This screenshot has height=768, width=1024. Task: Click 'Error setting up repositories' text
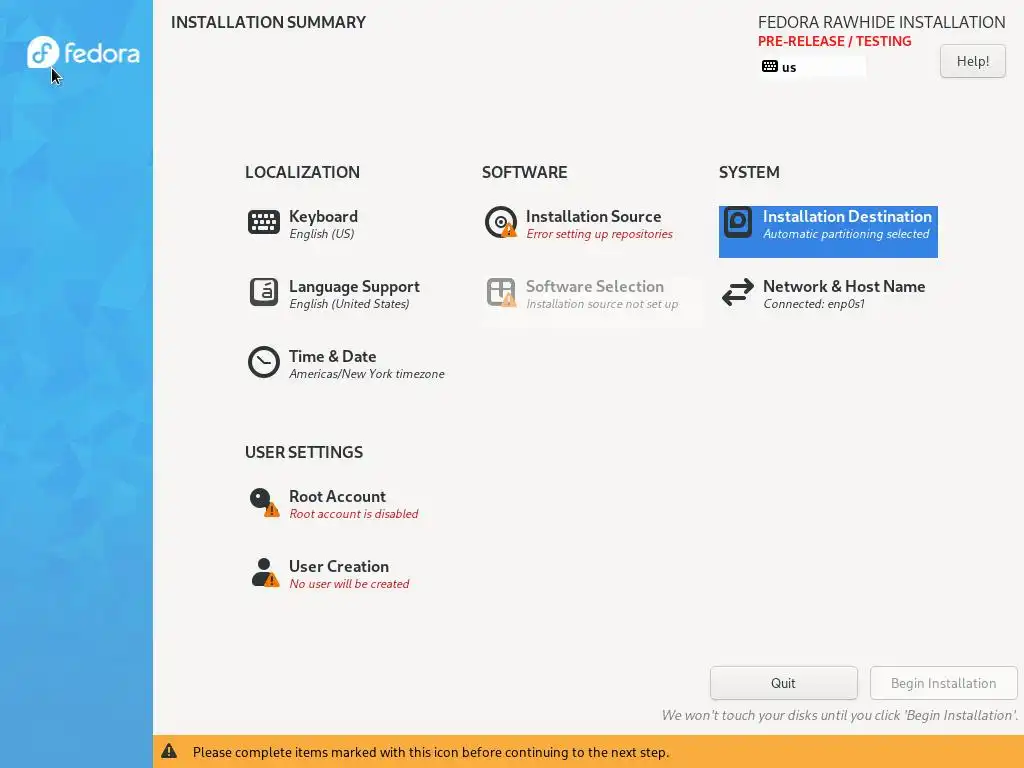click(599, 234)
